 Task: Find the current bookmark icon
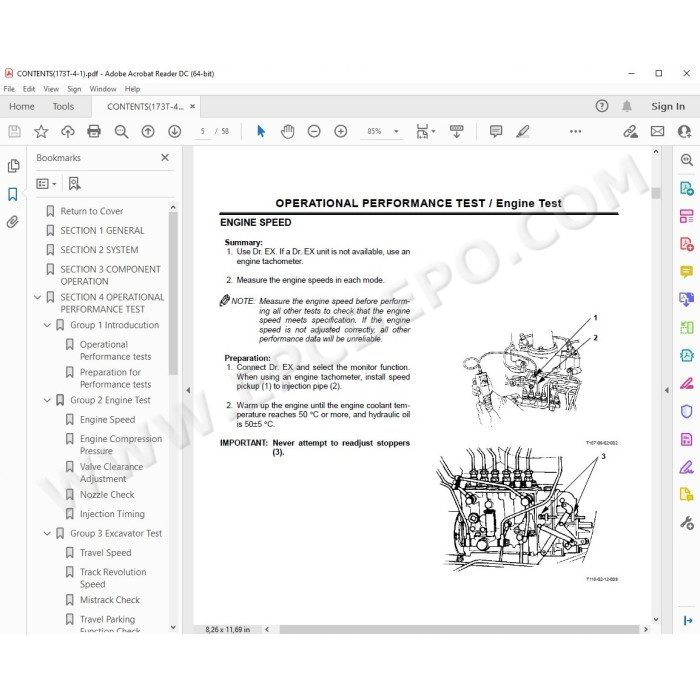point(75,183)
